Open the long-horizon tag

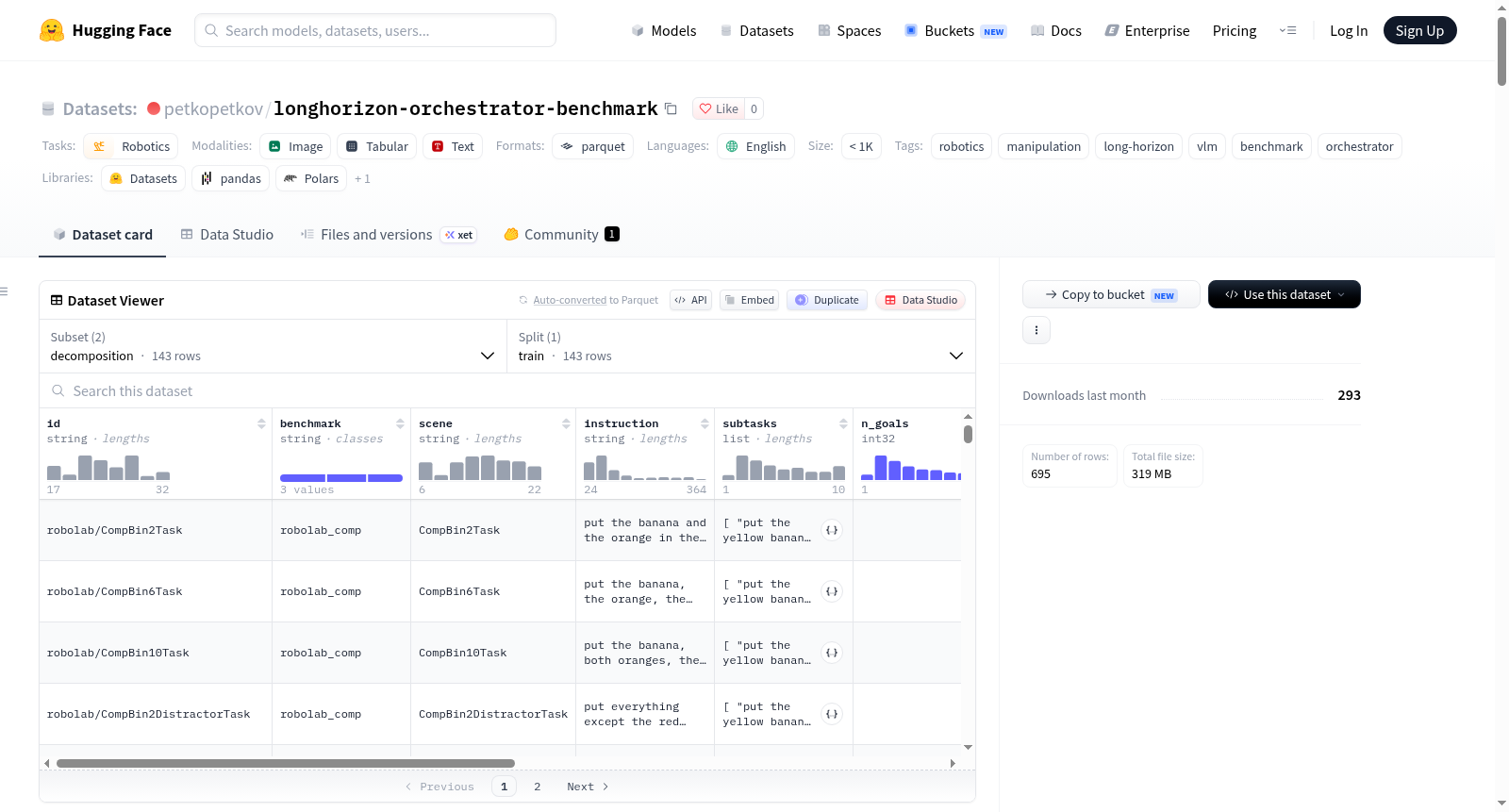1138,146
